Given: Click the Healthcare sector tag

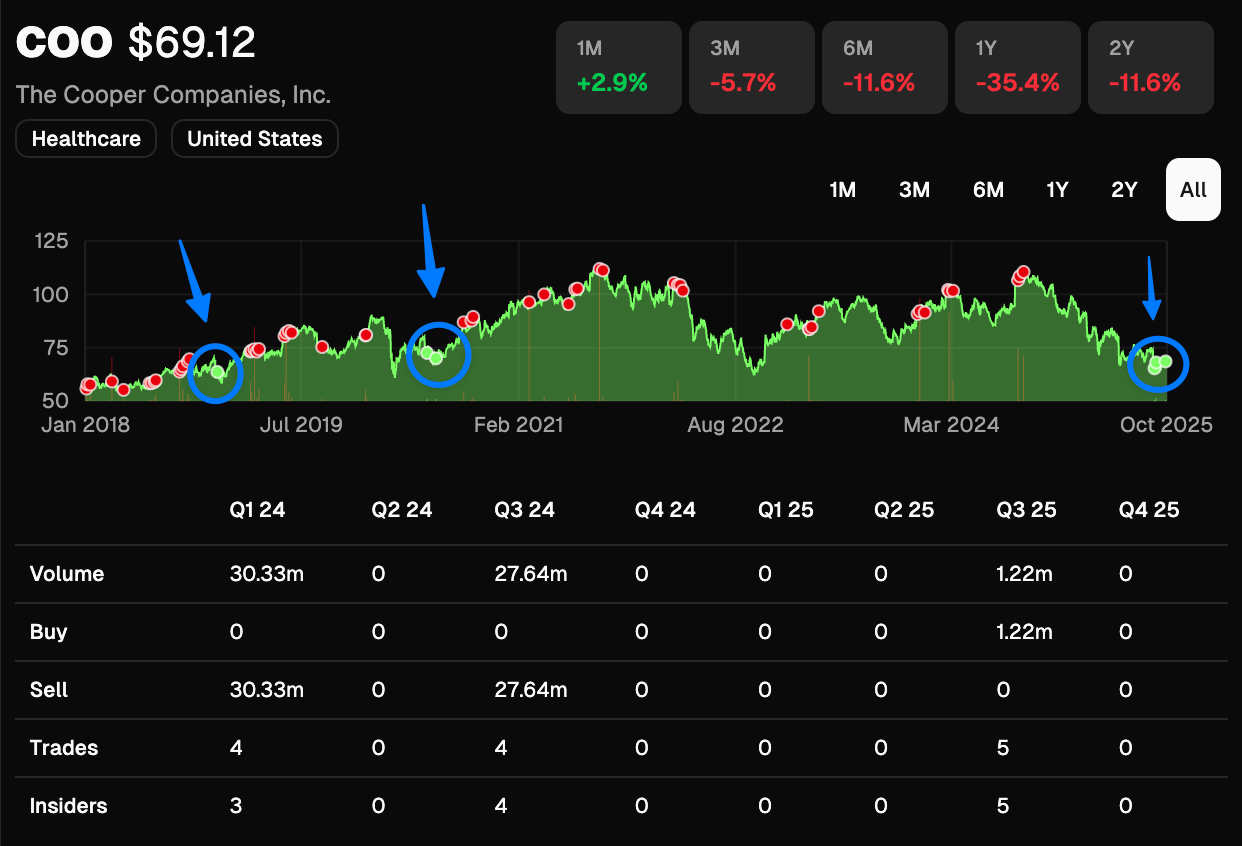Looking at the screenshot, I should pyautogui.click(x=86, y=139).
